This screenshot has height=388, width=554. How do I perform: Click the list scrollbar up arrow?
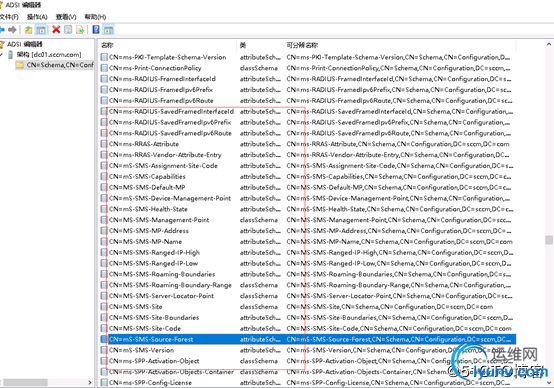coord(549,45)
